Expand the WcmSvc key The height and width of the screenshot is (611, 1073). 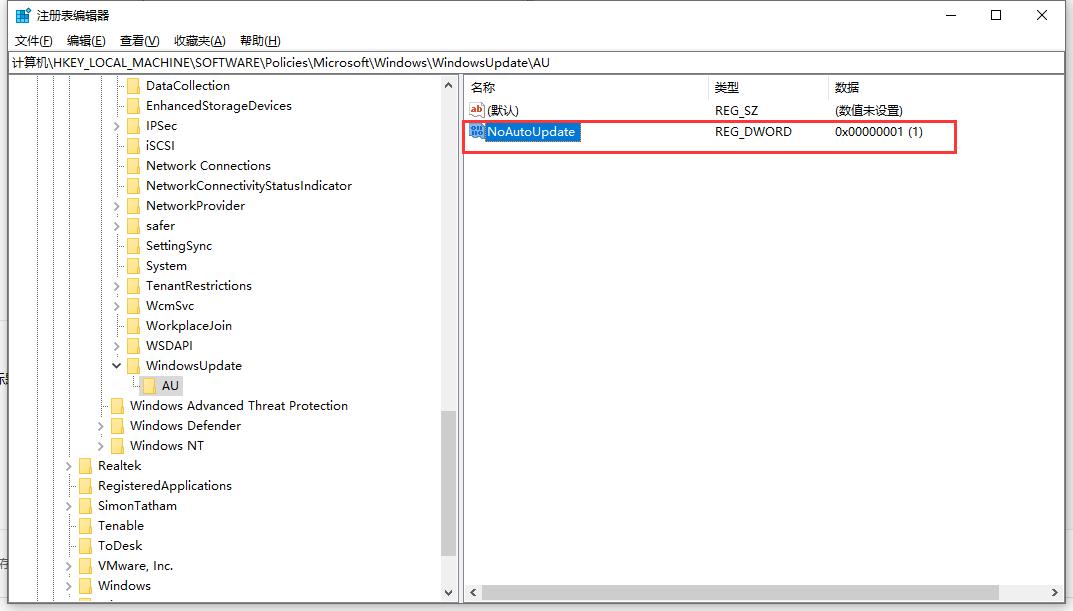click(x=116, y=306)
